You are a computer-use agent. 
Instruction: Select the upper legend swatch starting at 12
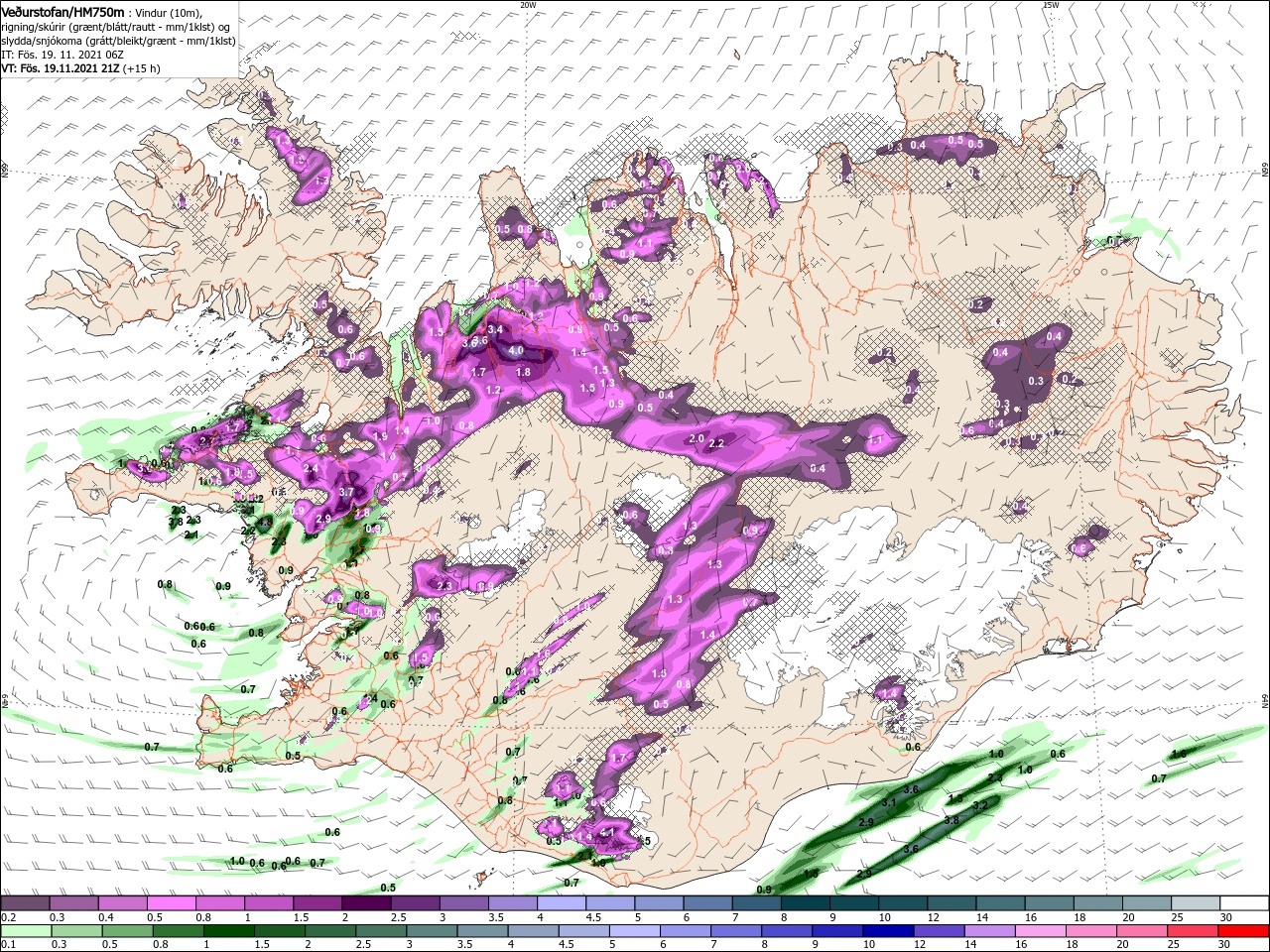(952, 903)
